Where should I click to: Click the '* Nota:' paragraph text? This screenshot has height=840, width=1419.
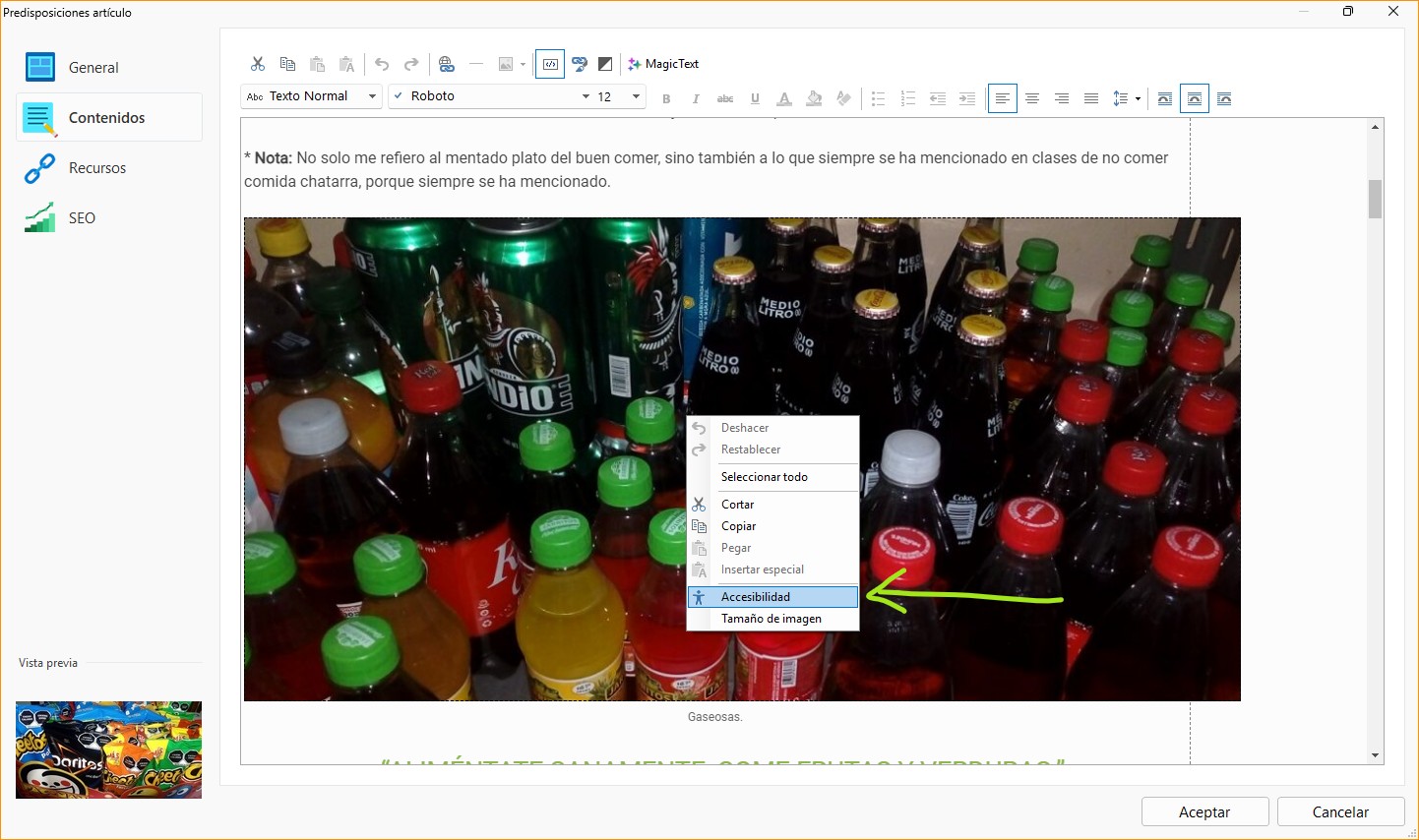(x=706, y=169)
